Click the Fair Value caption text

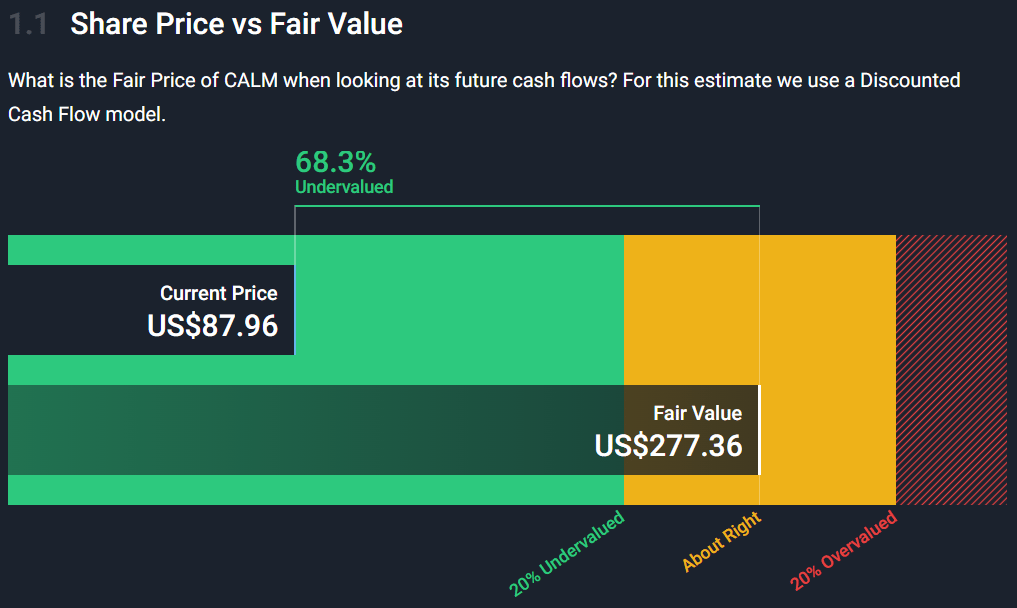697,413
